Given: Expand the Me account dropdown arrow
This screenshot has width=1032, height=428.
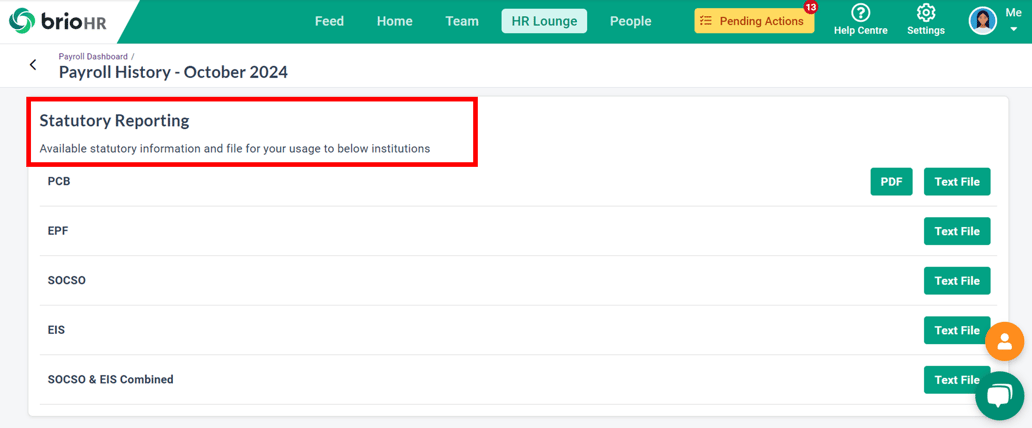Looking at the screenshot, I should click(x=1013, y=30).
